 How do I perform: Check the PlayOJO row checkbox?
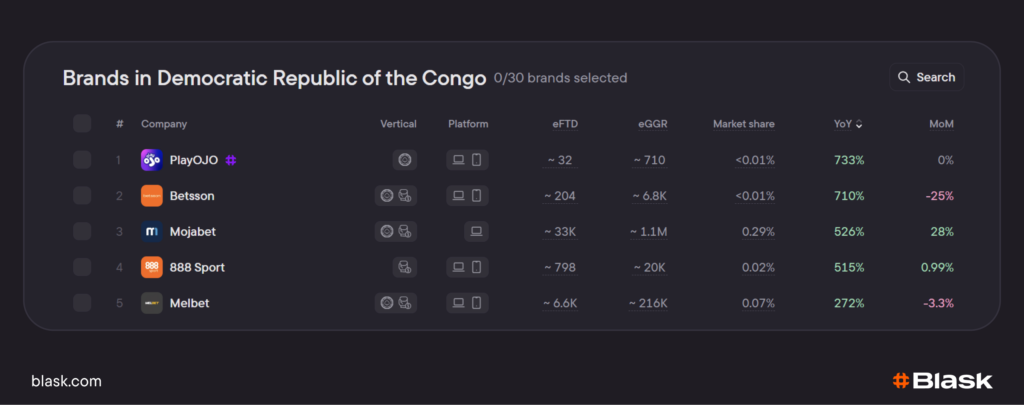[82, 160]
